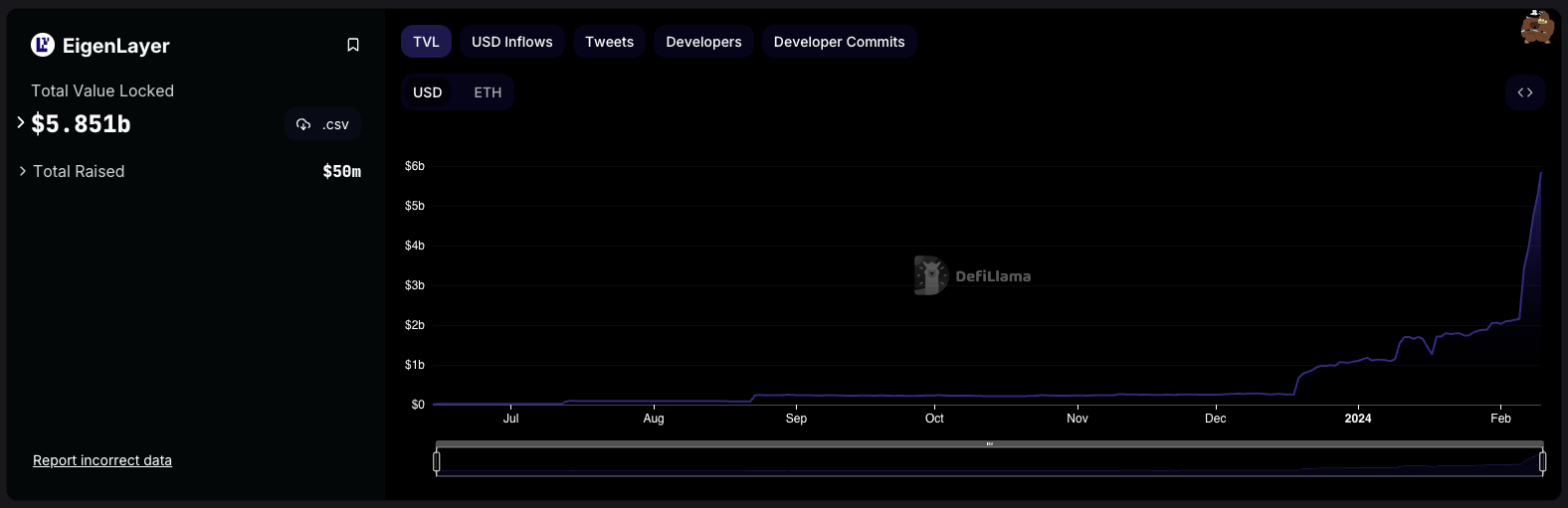
Task: Bookmark EigenLayer with the bookmark icon
Action: pyautogui.click(x=353, y=45)
